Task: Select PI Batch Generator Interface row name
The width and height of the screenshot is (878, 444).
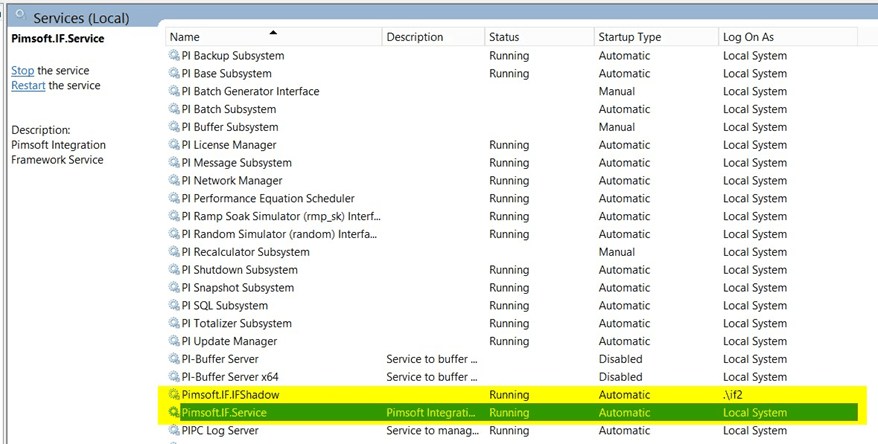Action: click(x=250, y=91)
